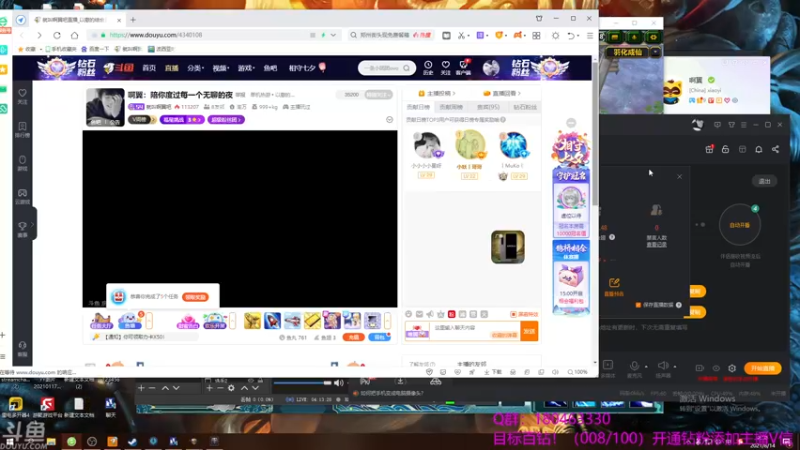The width and height of the screenshot is (800, 450).
Task: Open 任务大厅 icon below the video
Action: (x=101, y=321)
